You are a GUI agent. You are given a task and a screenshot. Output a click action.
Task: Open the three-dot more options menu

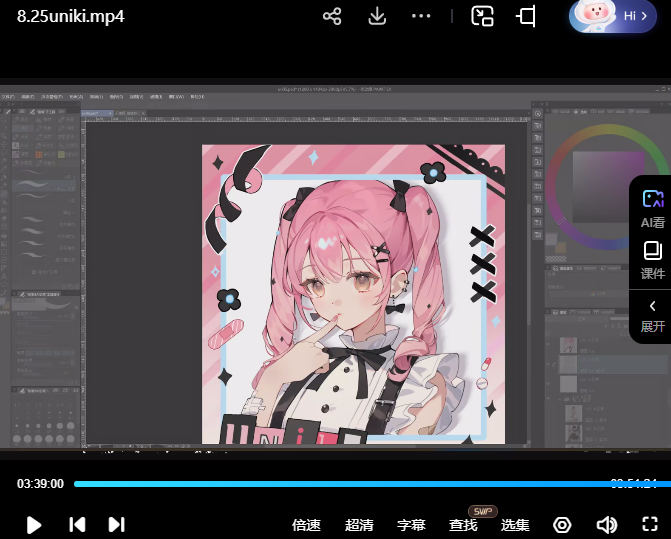421,16
